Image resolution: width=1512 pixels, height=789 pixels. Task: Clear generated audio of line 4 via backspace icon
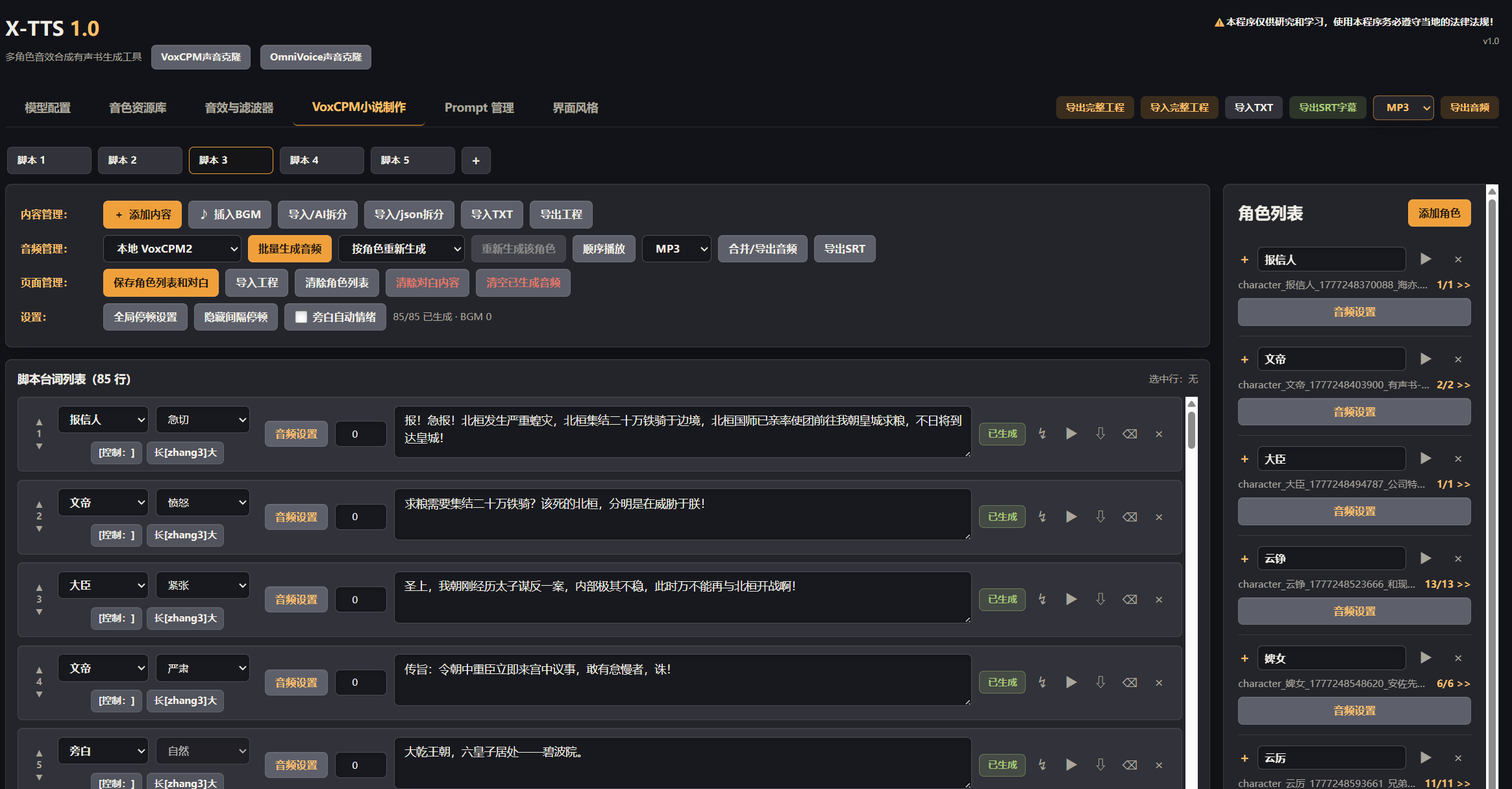pyautogui.click(x=1130, y=682)
